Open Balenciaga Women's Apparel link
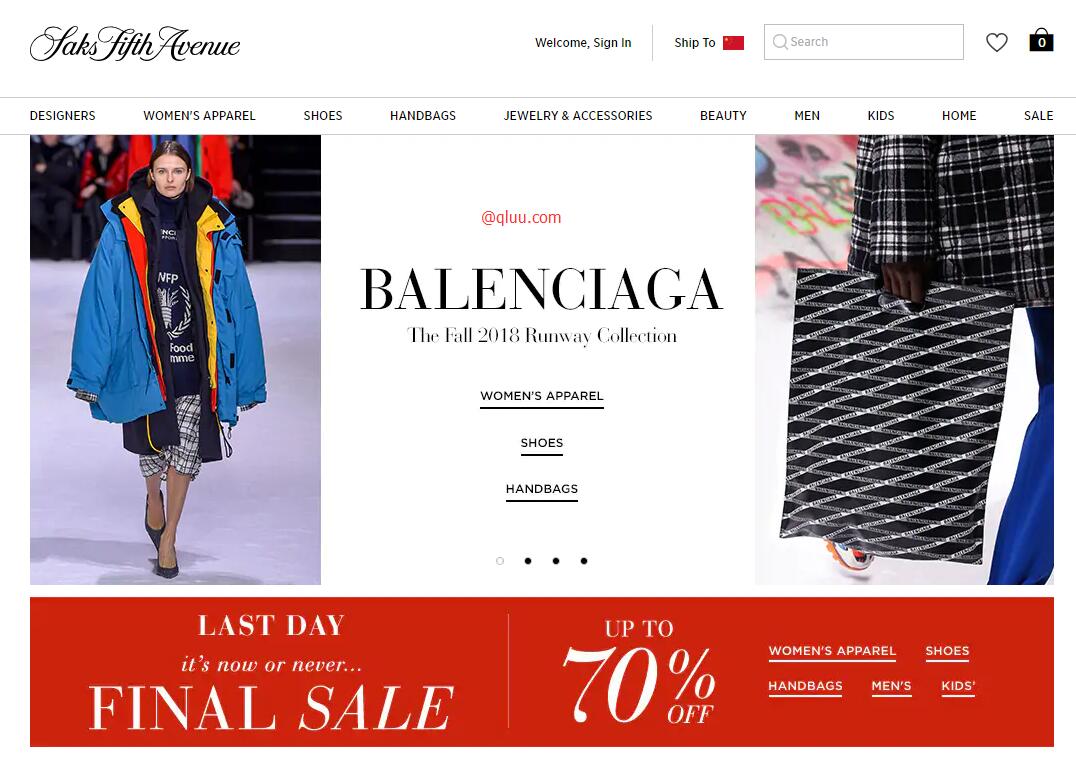1076x757 pixels. point(541,397)
